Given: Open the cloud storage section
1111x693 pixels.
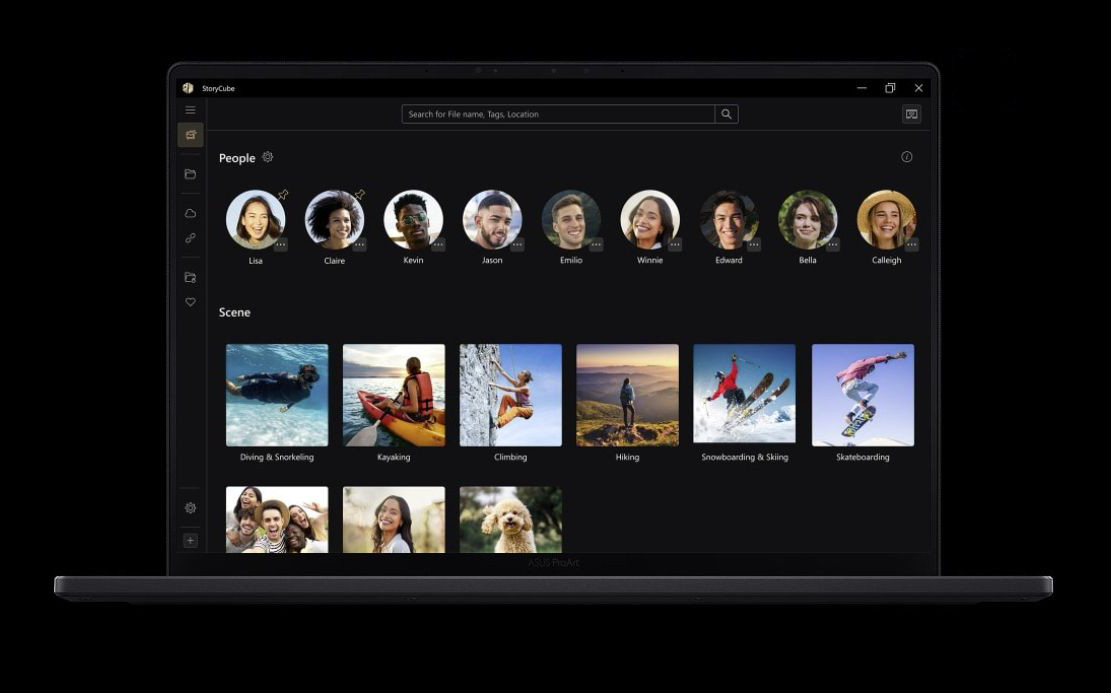Looking at the screenshot, I should 190,213.
